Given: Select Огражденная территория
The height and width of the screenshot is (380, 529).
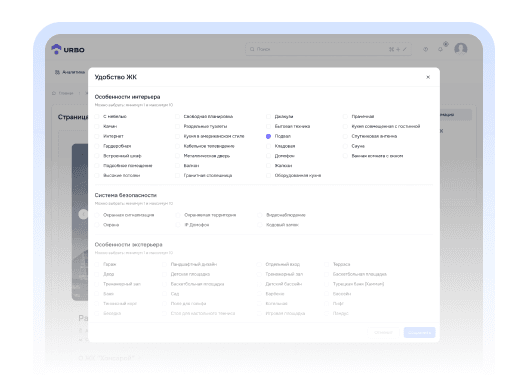Looking at the screenshot, I should [x=178, y=215].
